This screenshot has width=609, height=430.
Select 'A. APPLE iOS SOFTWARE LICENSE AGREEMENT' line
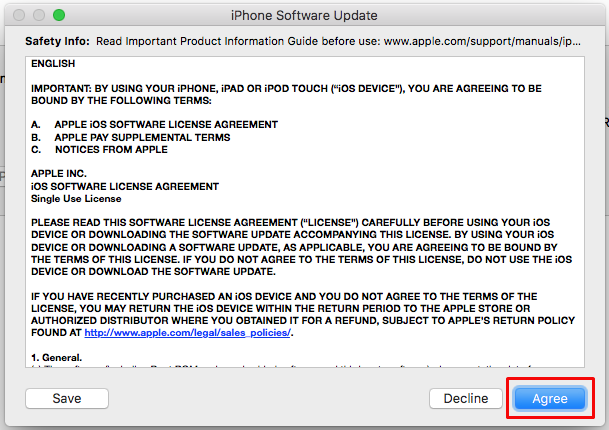pyautogui.click(x=155, y=125)
